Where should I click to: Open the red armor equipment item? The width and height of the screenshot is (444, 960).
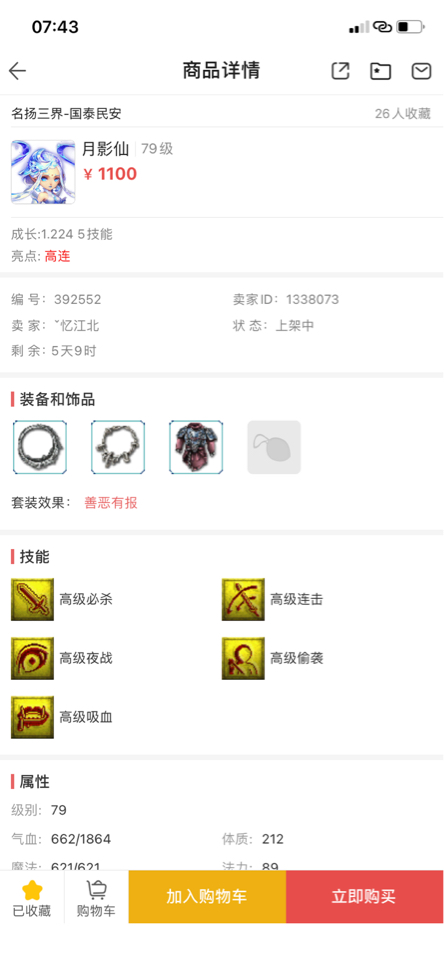click(x=196, y=447)
